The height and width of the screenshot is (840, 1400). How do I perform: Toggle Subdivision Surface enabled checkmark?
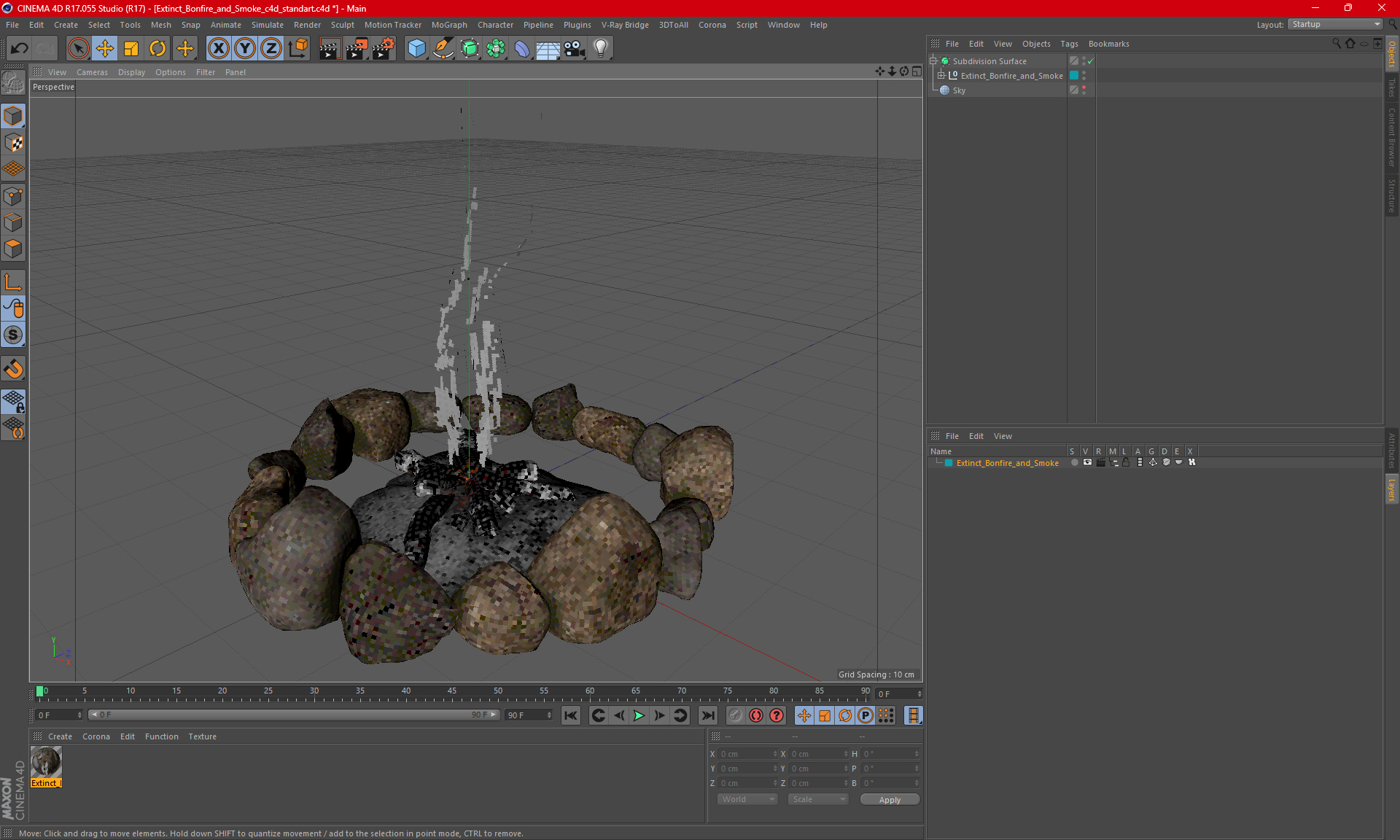tap(1091, 61)
